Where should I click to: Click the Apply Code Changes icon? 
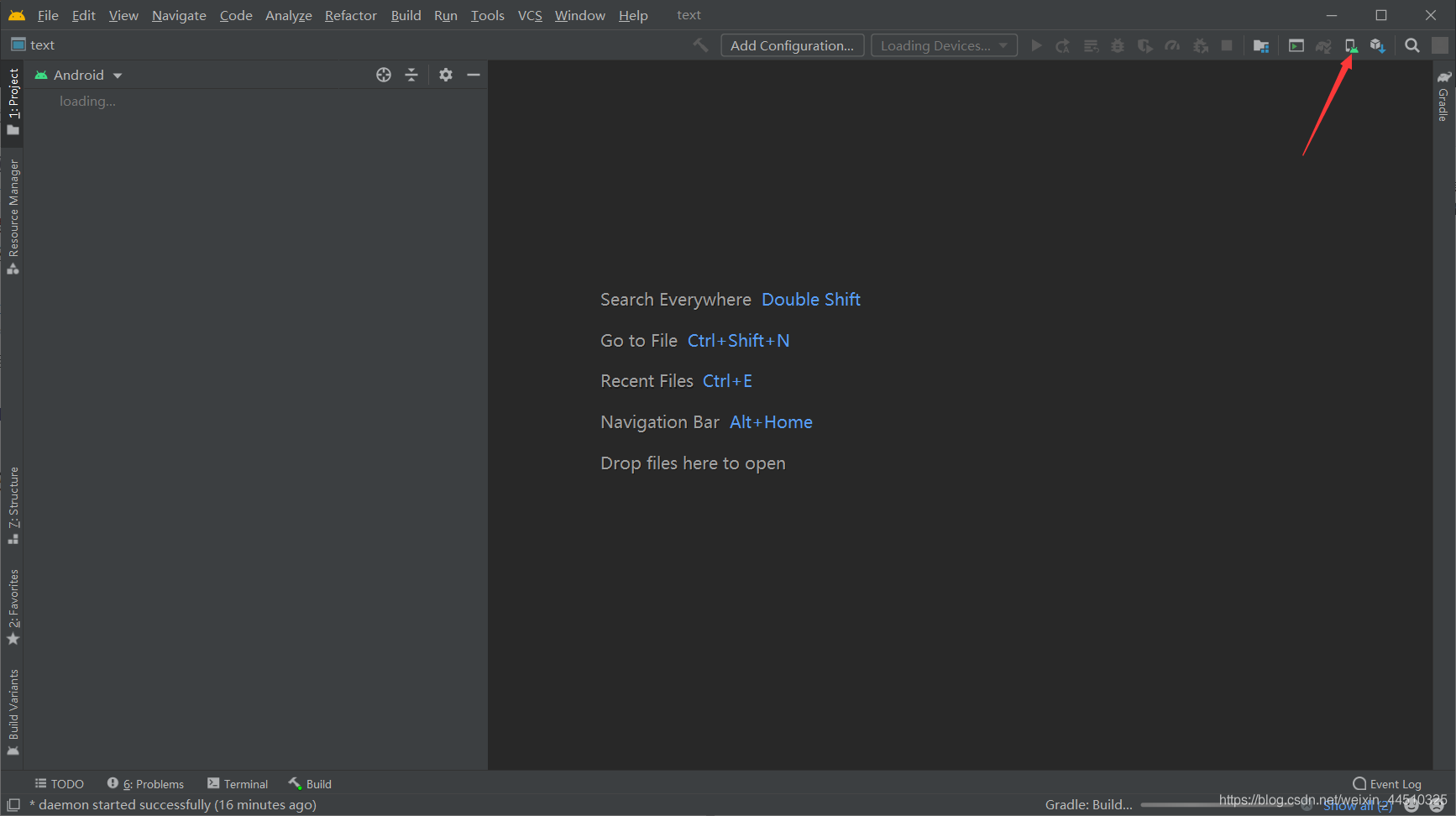pyautogui.click(x=1091, y=45)
